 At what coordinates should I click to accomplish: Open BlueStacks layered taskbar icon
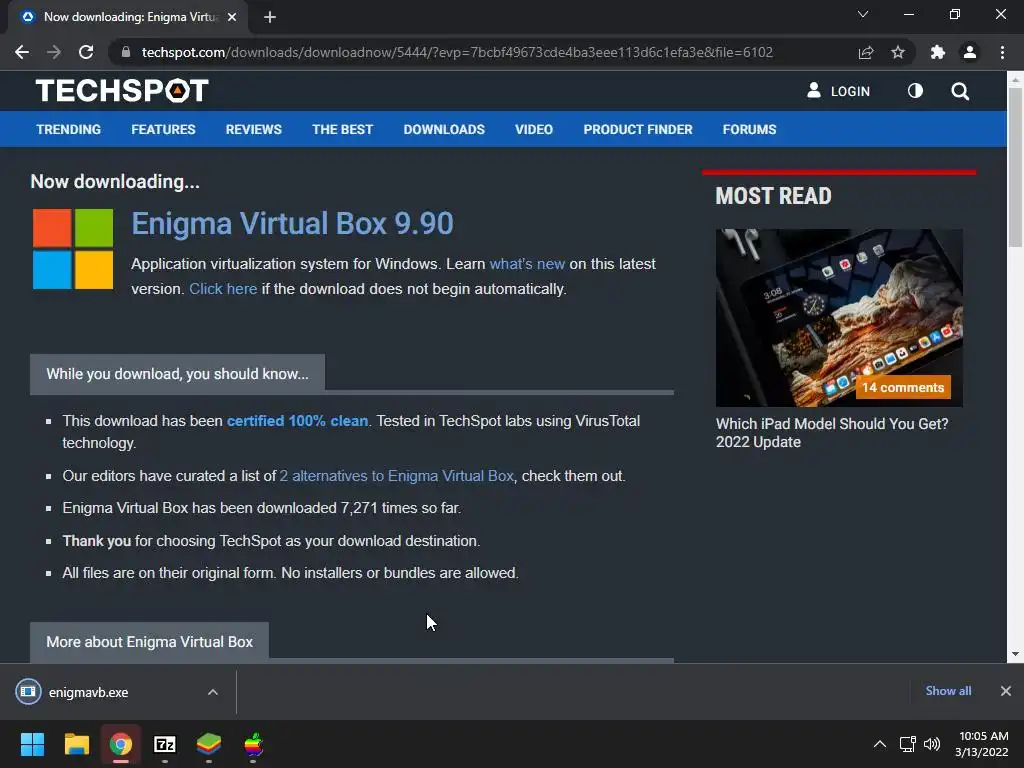209,744
